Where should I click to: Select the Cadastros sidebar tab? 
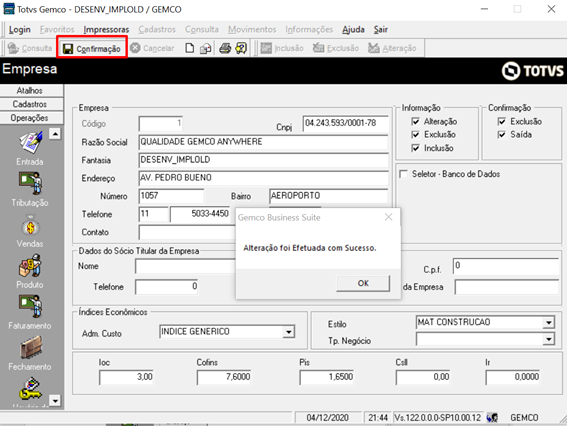click(32, 104)
